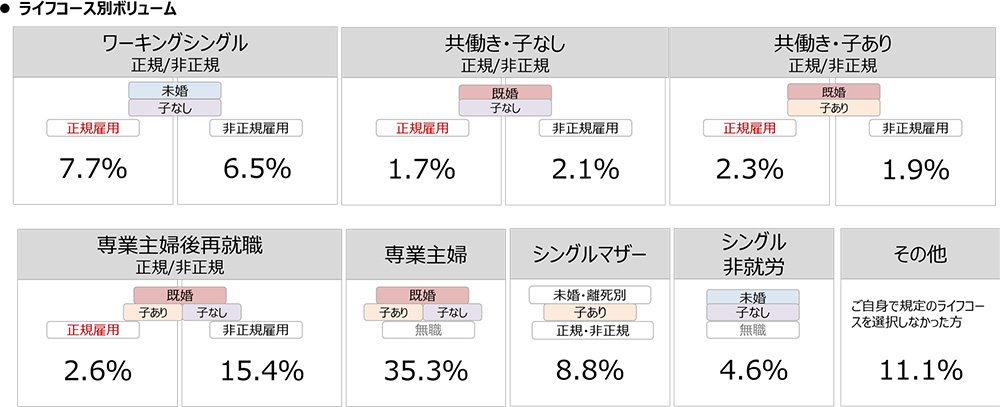Select the 35.3% 専業主婦 percentage
The image size is (1000, 407).
click(425, 371)
